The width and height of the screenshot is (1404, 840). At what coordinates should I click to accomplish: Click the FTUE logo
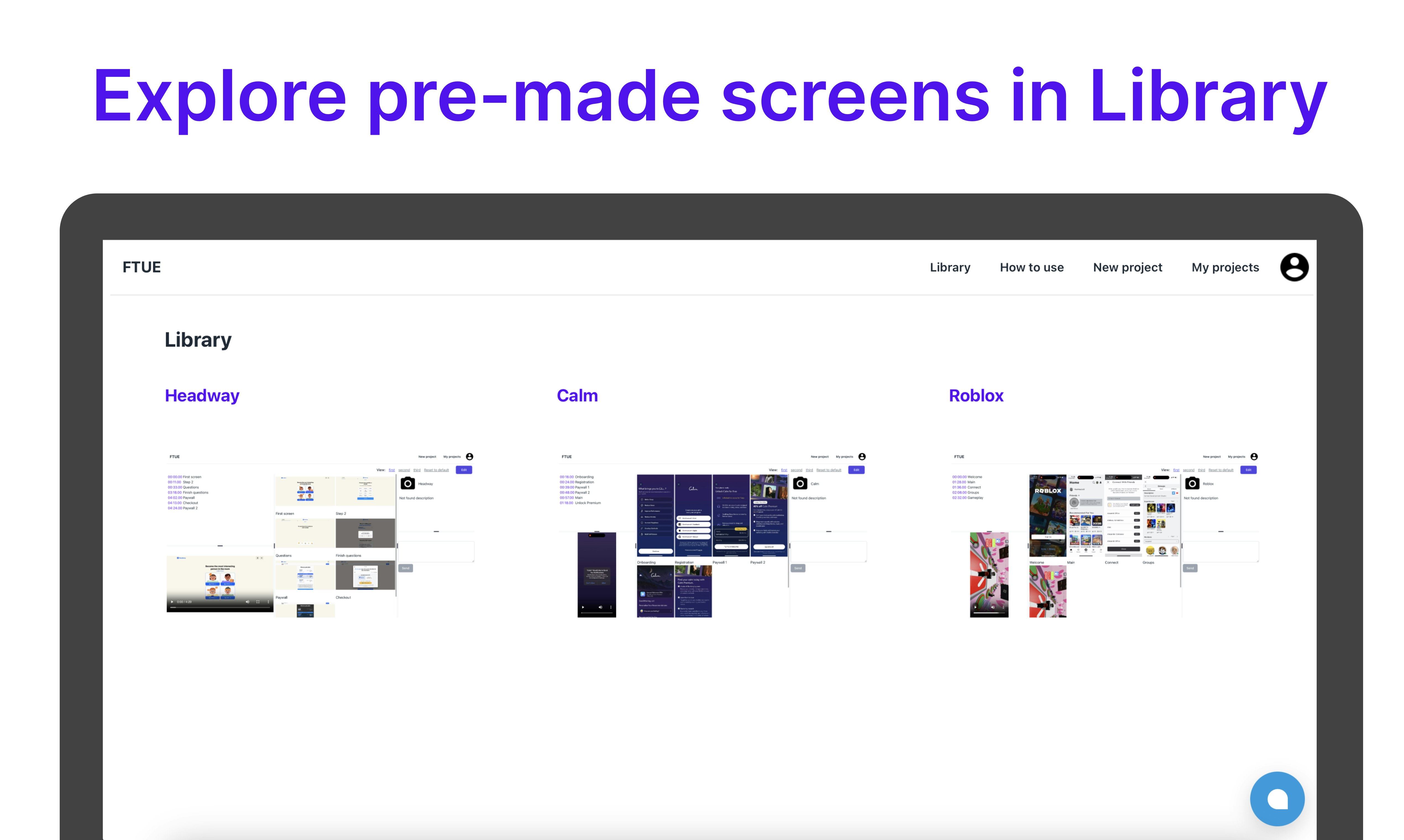point(142,267)
